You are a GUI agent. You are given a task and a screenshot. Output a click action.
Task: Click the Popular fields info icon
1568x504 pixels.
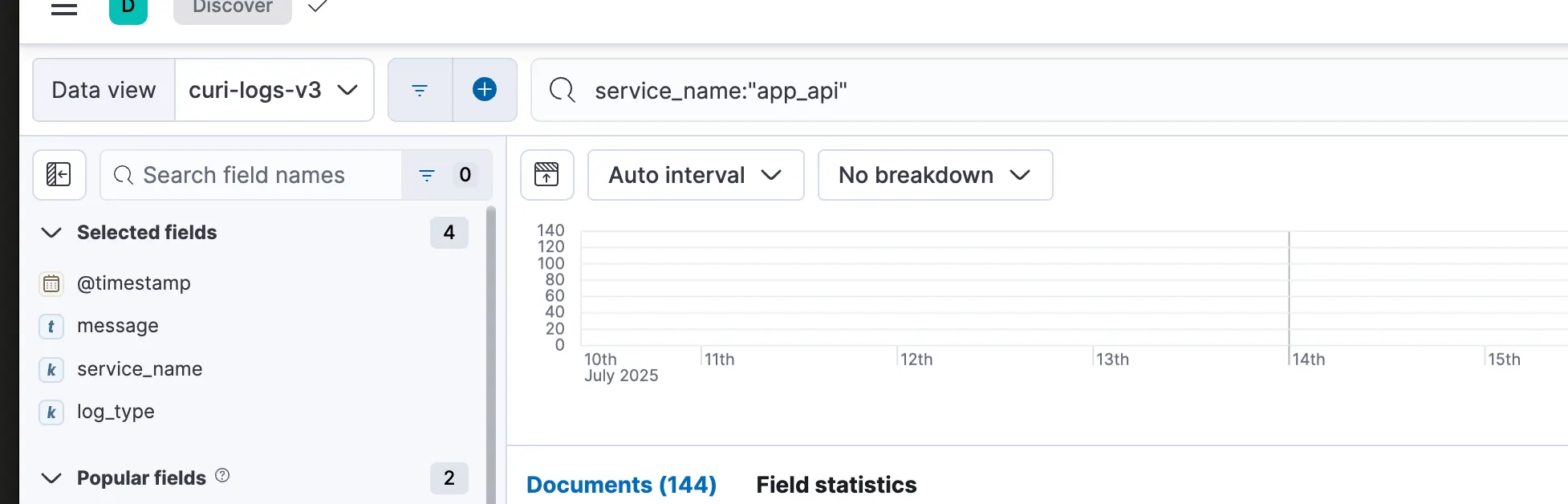click(222, 476)
